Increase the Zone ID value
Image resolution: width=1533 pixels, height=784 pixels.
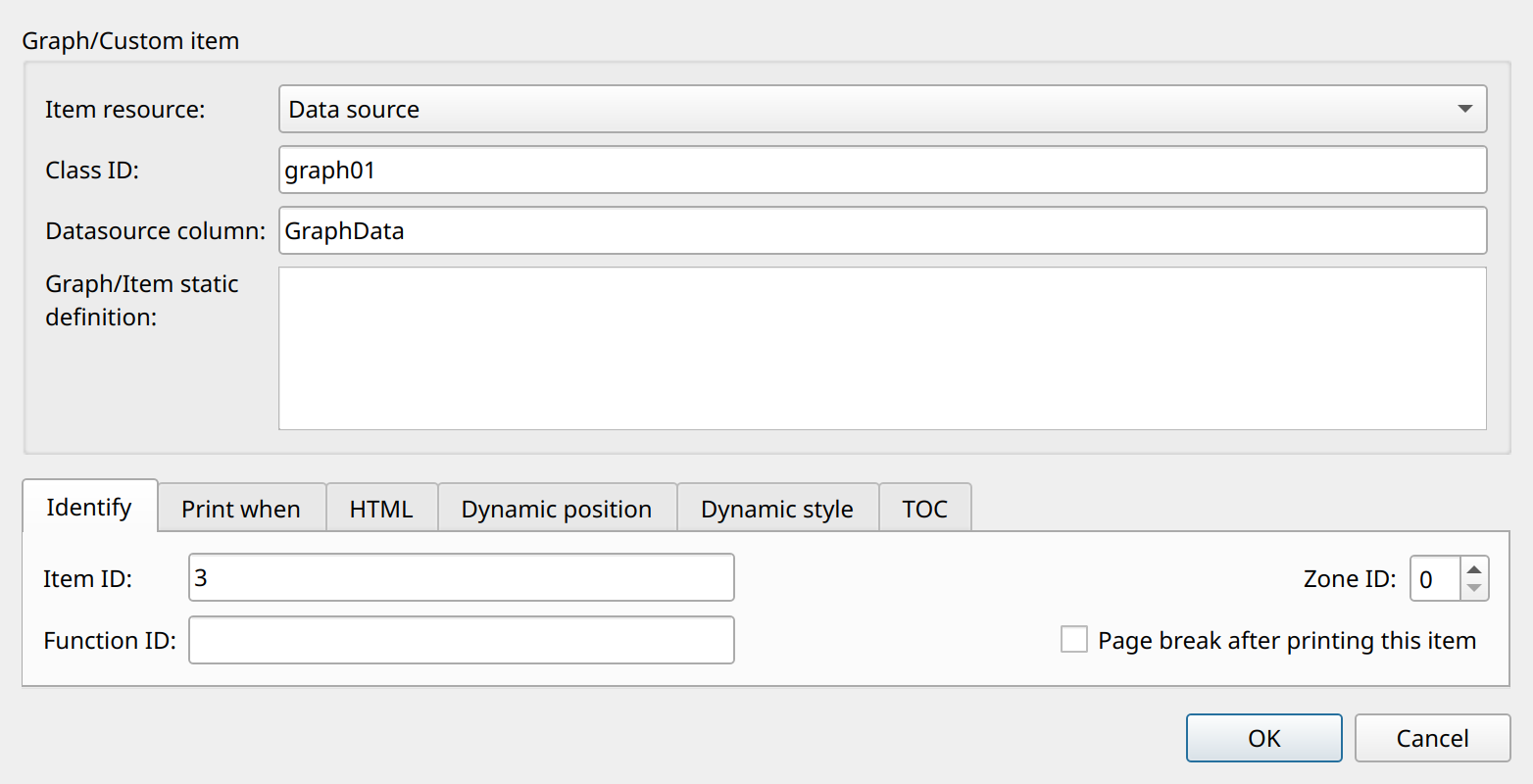1474,568
